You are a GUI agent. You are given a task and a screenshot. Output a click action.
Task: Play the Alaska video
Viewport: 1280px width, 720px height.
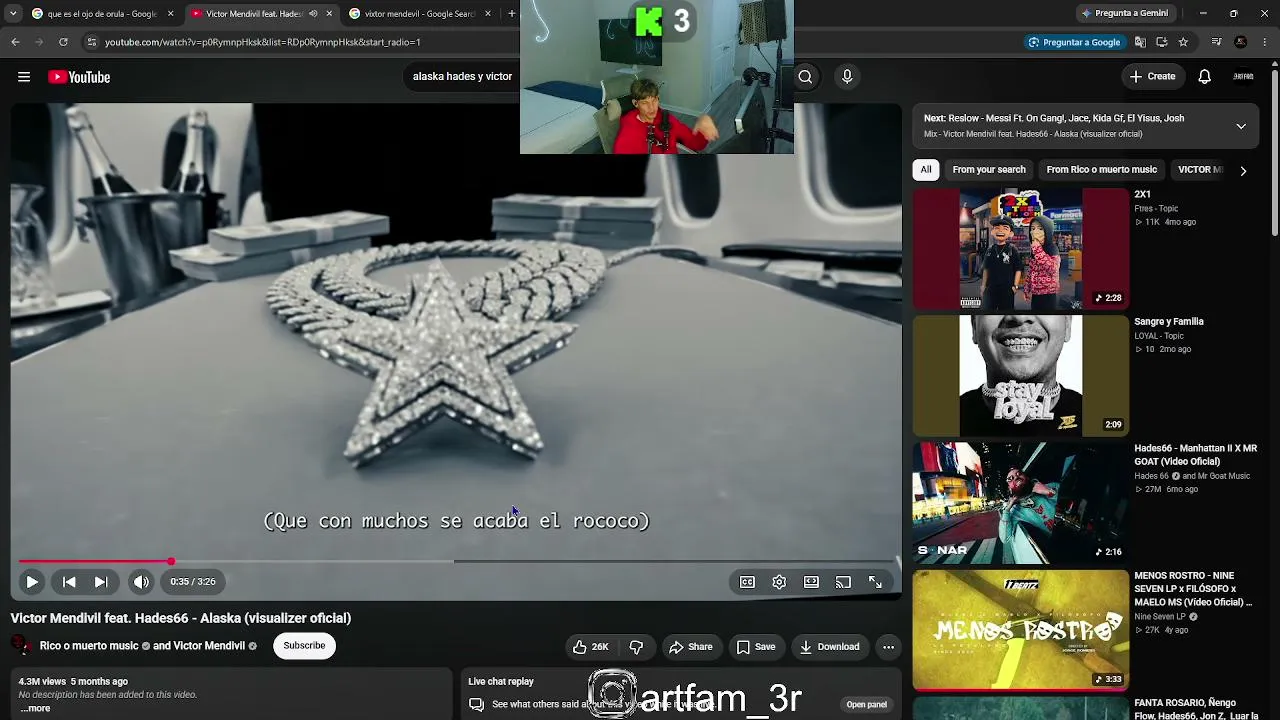click(32, 581)
